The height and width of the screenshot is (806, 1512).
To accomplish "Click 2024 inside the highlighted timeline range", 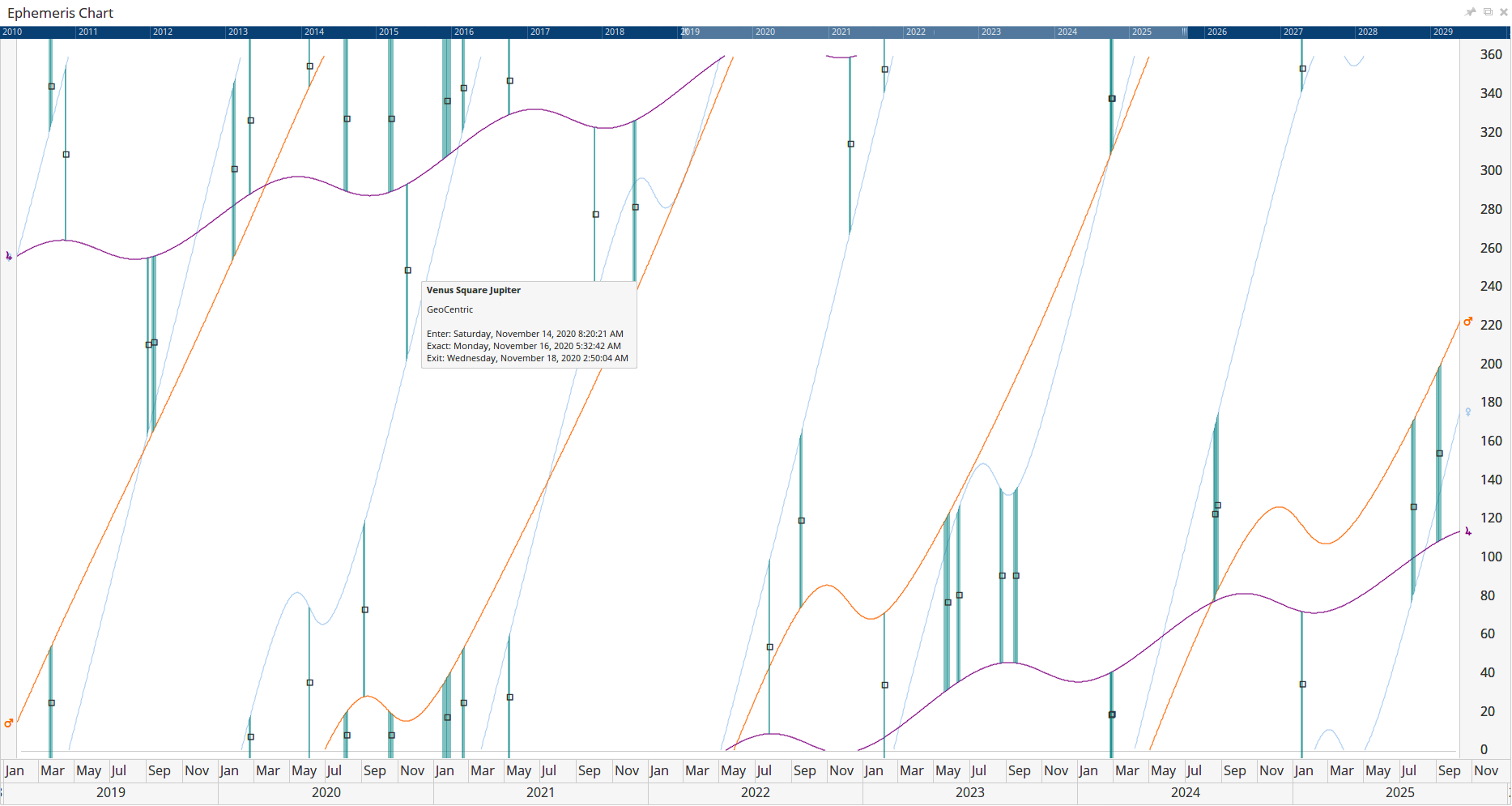I will pyautogui.click(x=1067, y=32).
